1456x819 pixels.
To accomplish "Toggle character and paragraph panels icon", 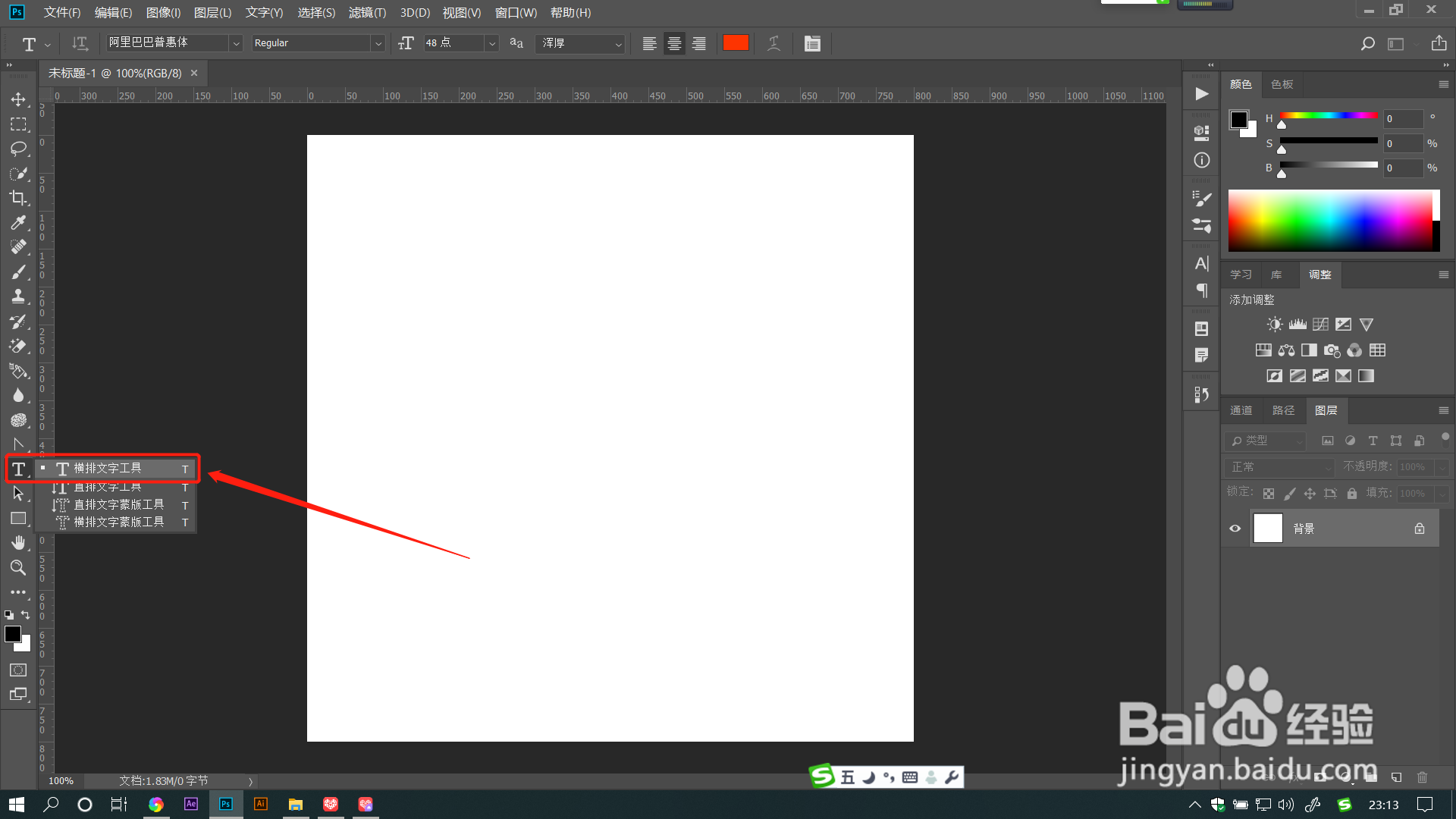I will (812, 43).
